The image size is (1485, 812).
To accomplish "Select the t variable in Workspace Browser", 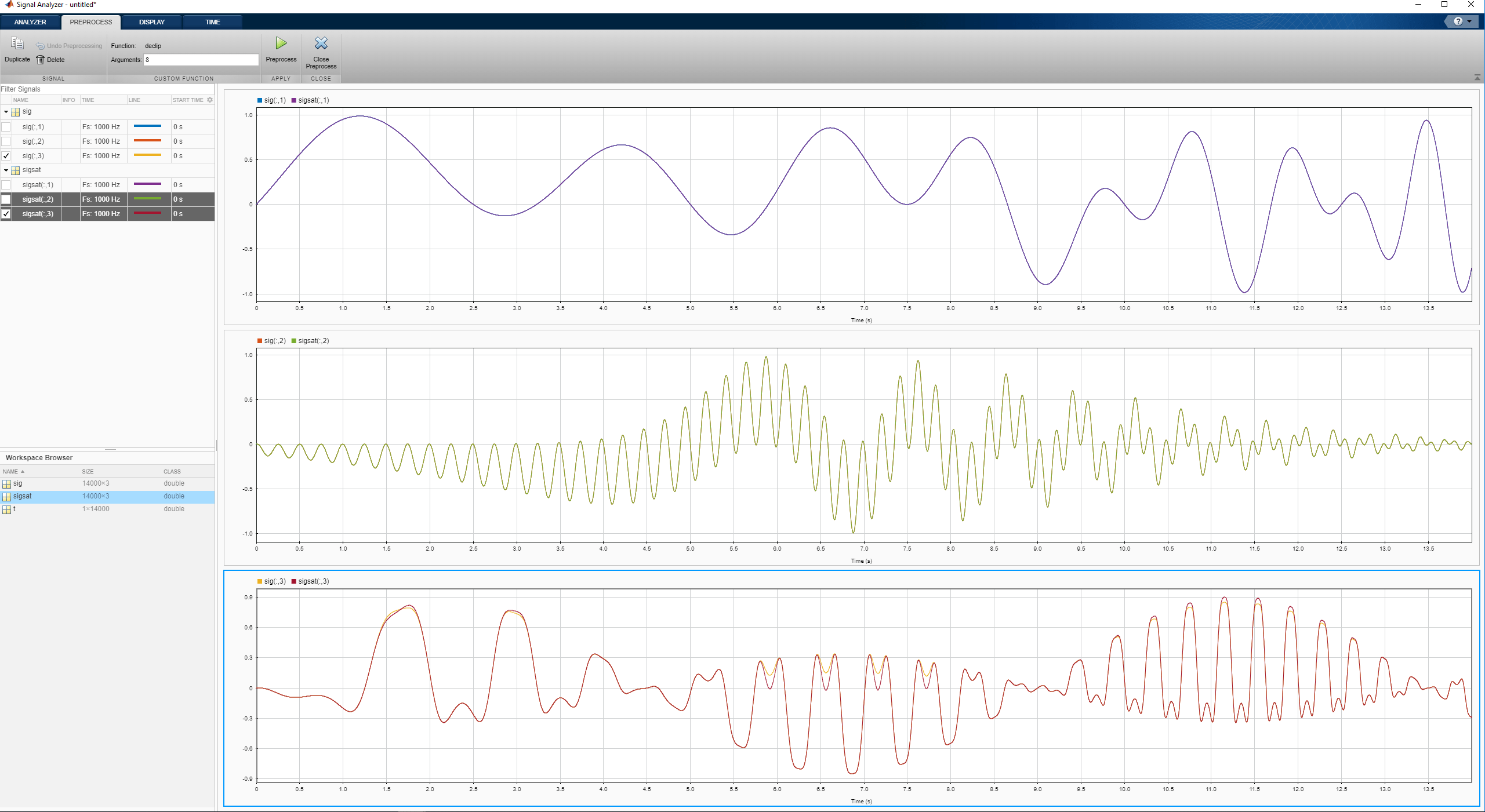I will point(14,509).
